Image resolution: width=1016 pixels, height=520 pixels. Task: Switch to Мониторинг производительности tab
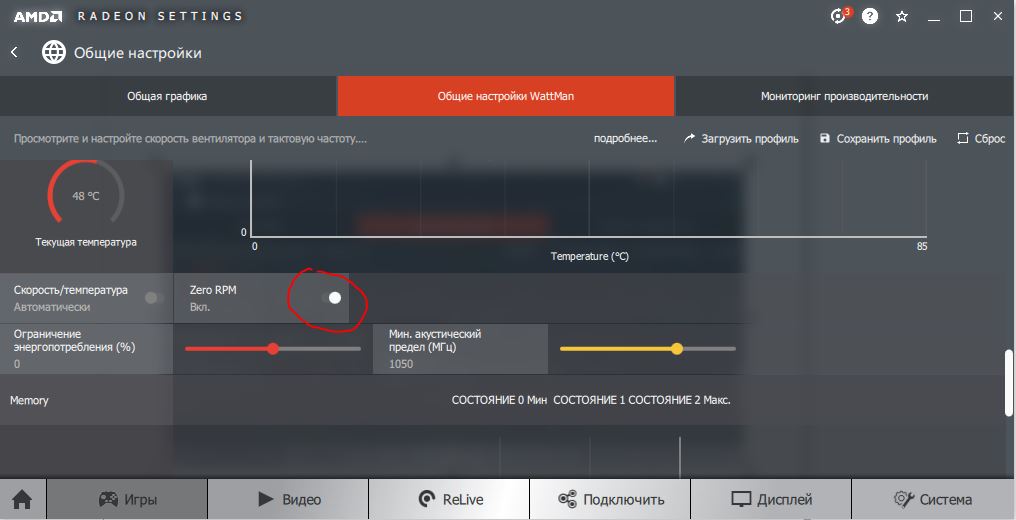pos(845,96)
